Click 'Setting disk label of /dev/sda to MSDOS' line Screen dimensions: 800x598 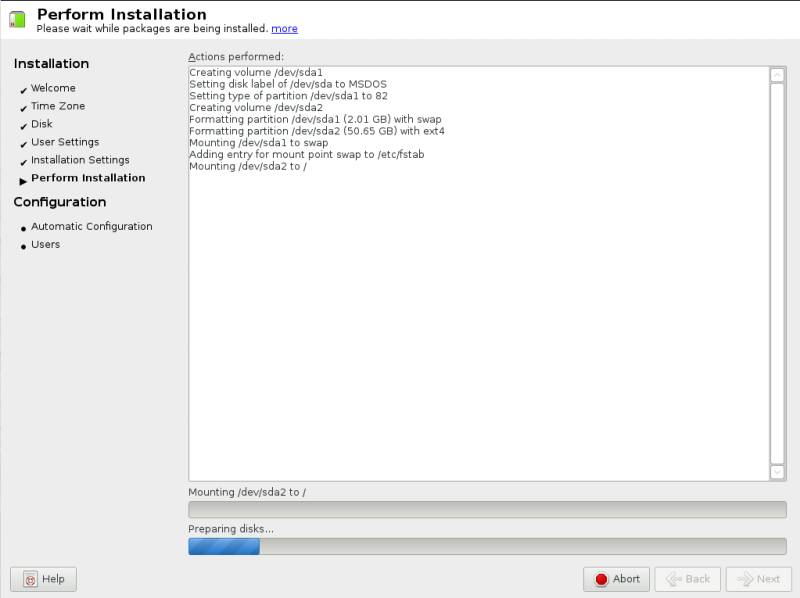288,84
